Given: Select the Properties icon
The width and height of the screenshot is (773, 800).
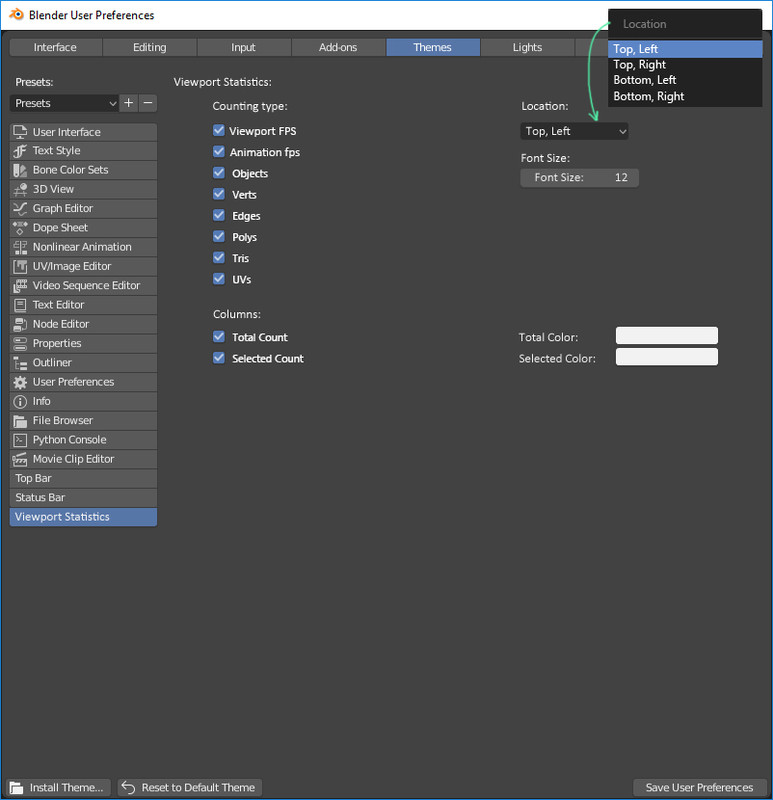Looking at the screenshot, I should (x=20, y=344).
